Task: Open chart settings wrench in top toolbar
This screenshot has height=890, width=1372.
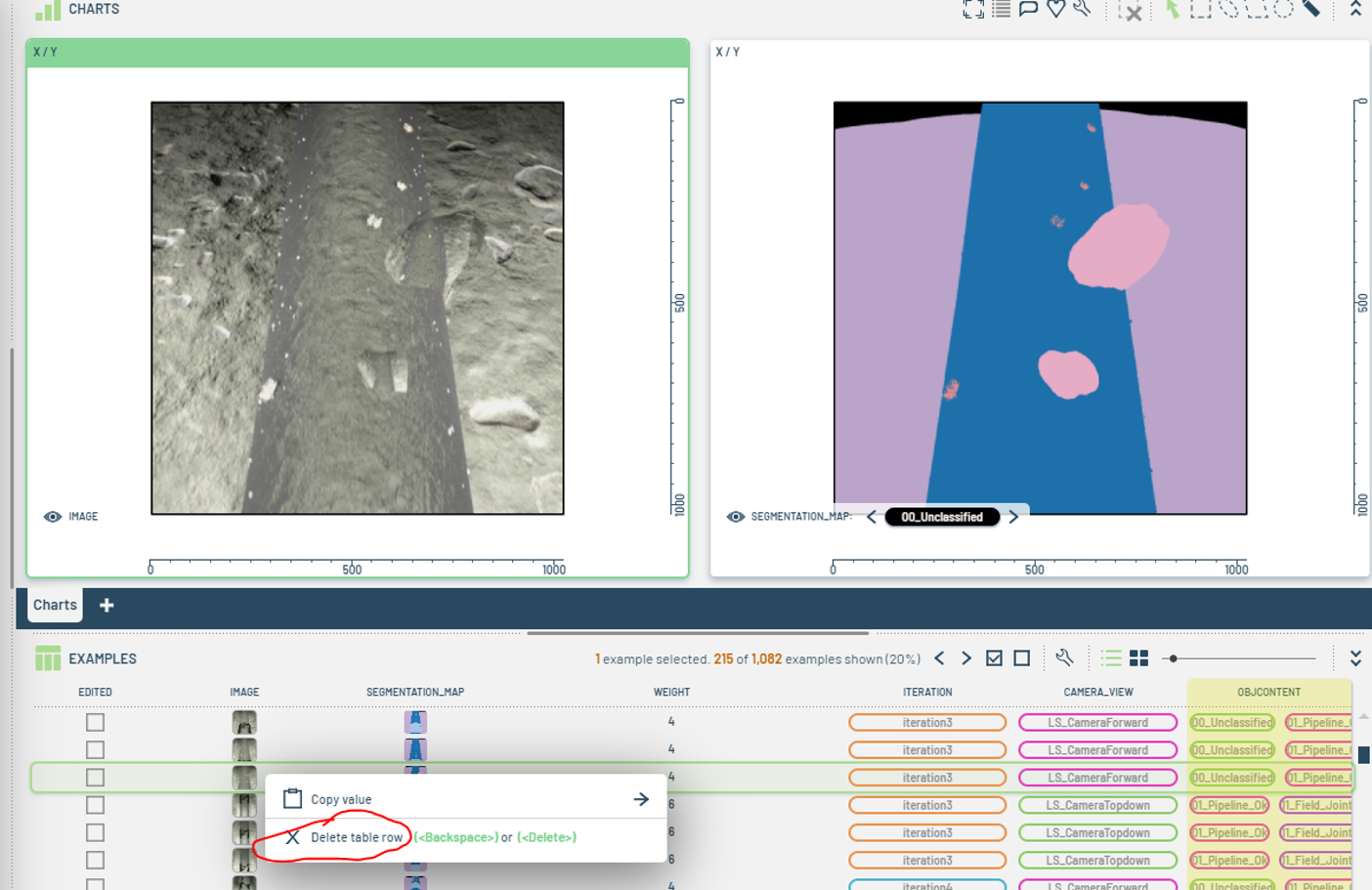Action: [1082, 10]
